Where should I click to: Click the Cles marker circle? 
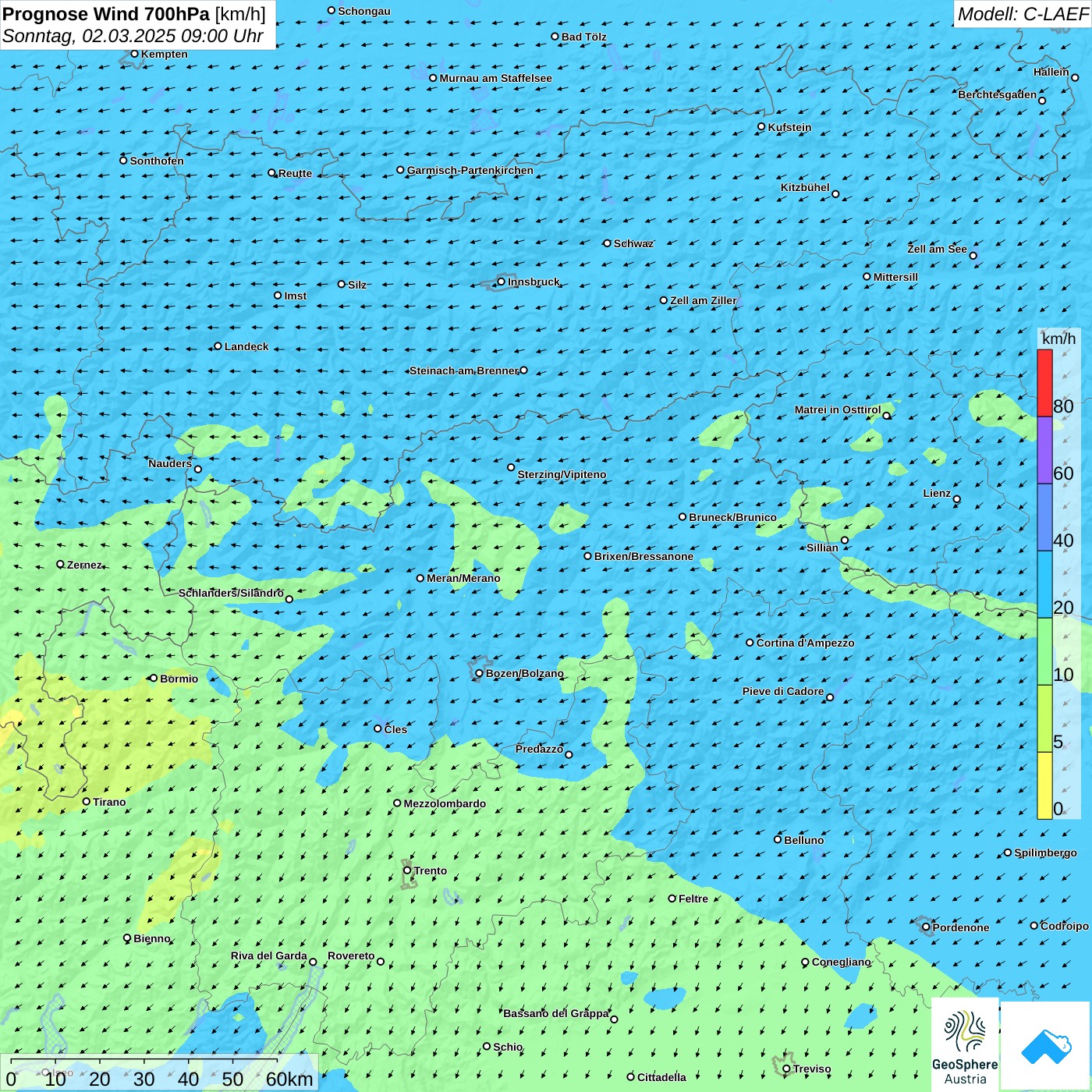coord(378,729)
